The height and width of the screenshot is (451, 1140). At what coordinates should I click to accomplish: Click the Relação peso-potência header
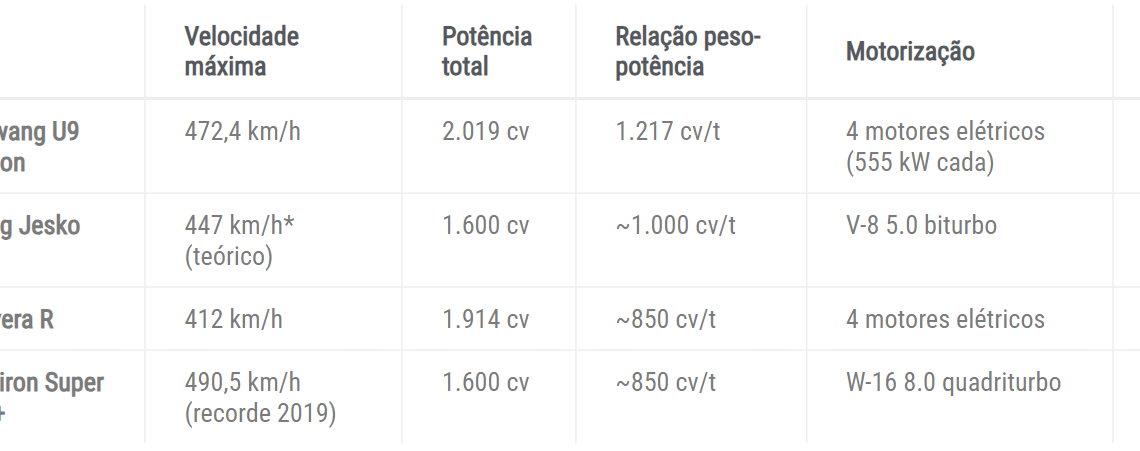[688, 52]
